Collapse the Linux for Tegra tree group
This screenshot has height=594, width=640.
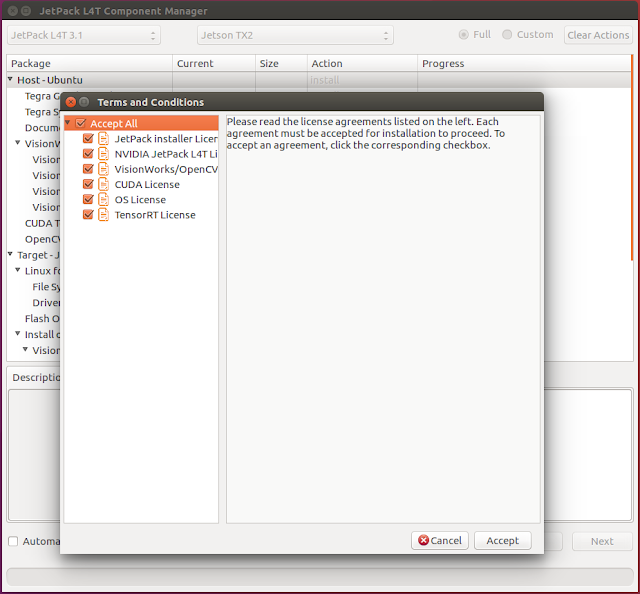[18, 270]
